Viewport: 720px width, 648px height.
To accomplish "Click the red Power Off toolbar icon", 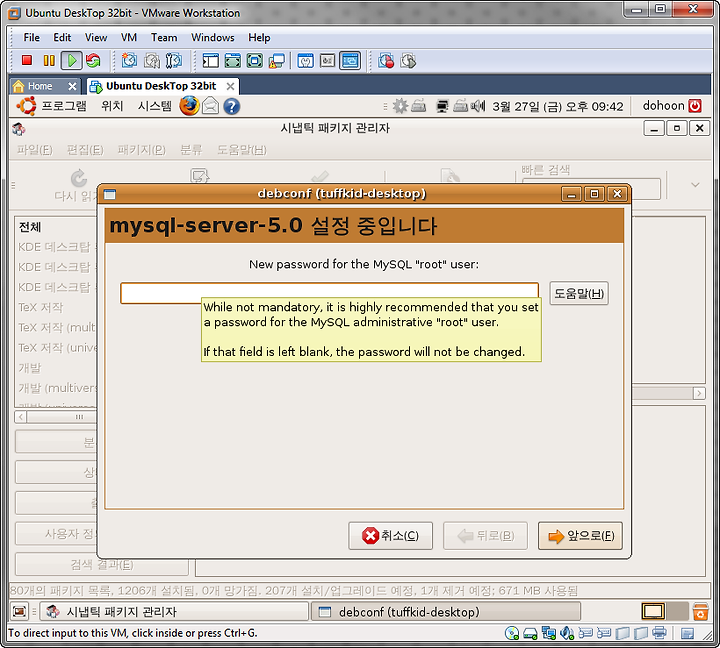I will click(x=27, y=60).
